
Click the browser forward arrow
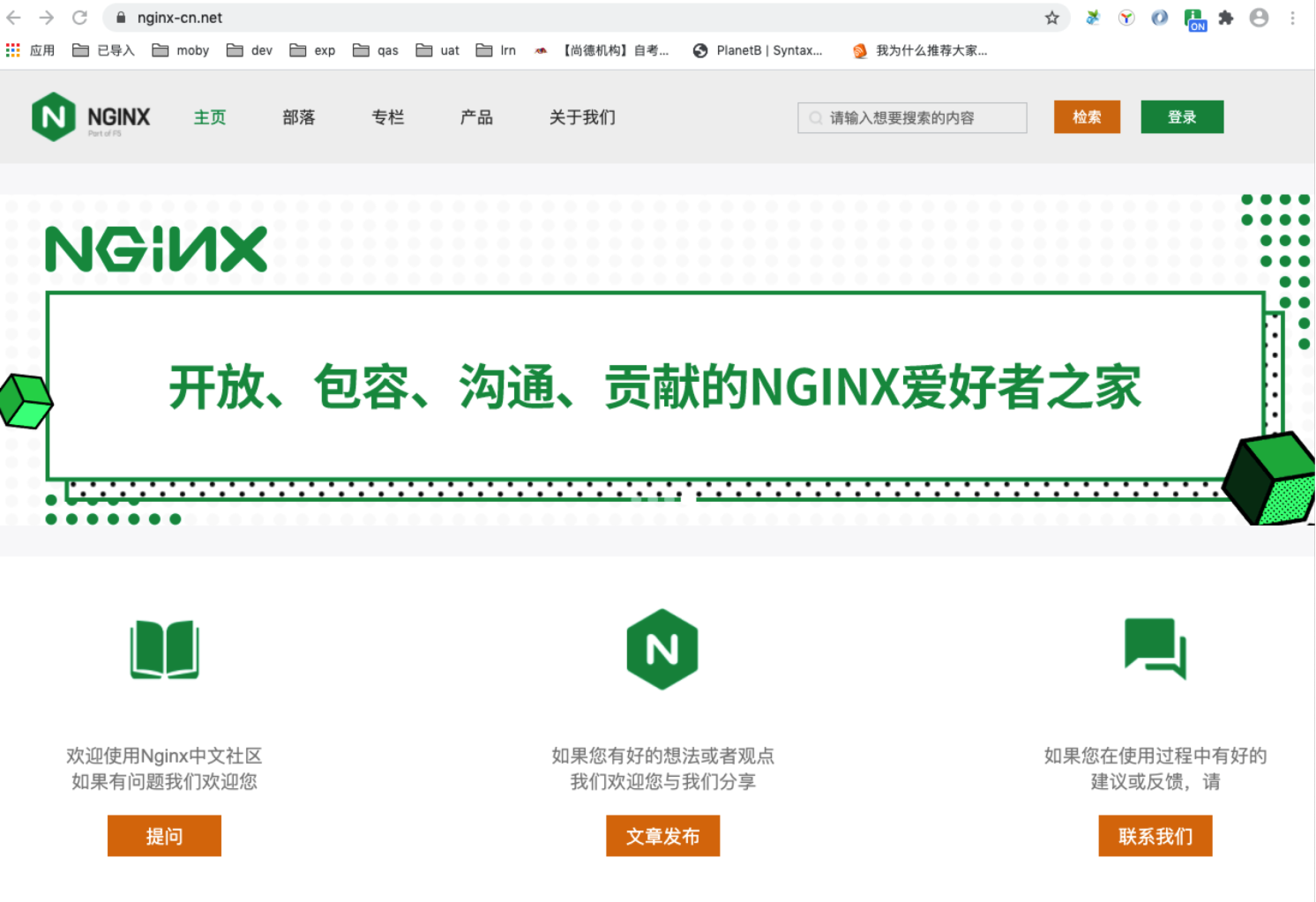[x=47, y=18]
